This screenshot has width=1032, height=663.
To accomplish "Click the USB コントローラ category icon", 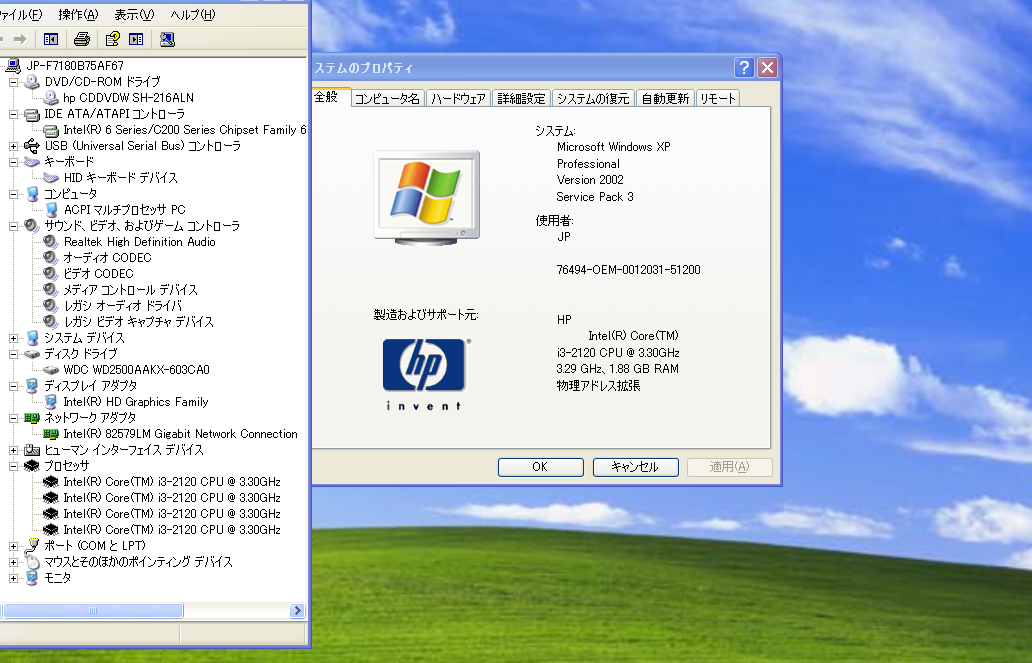I will (x=32, y=146).
